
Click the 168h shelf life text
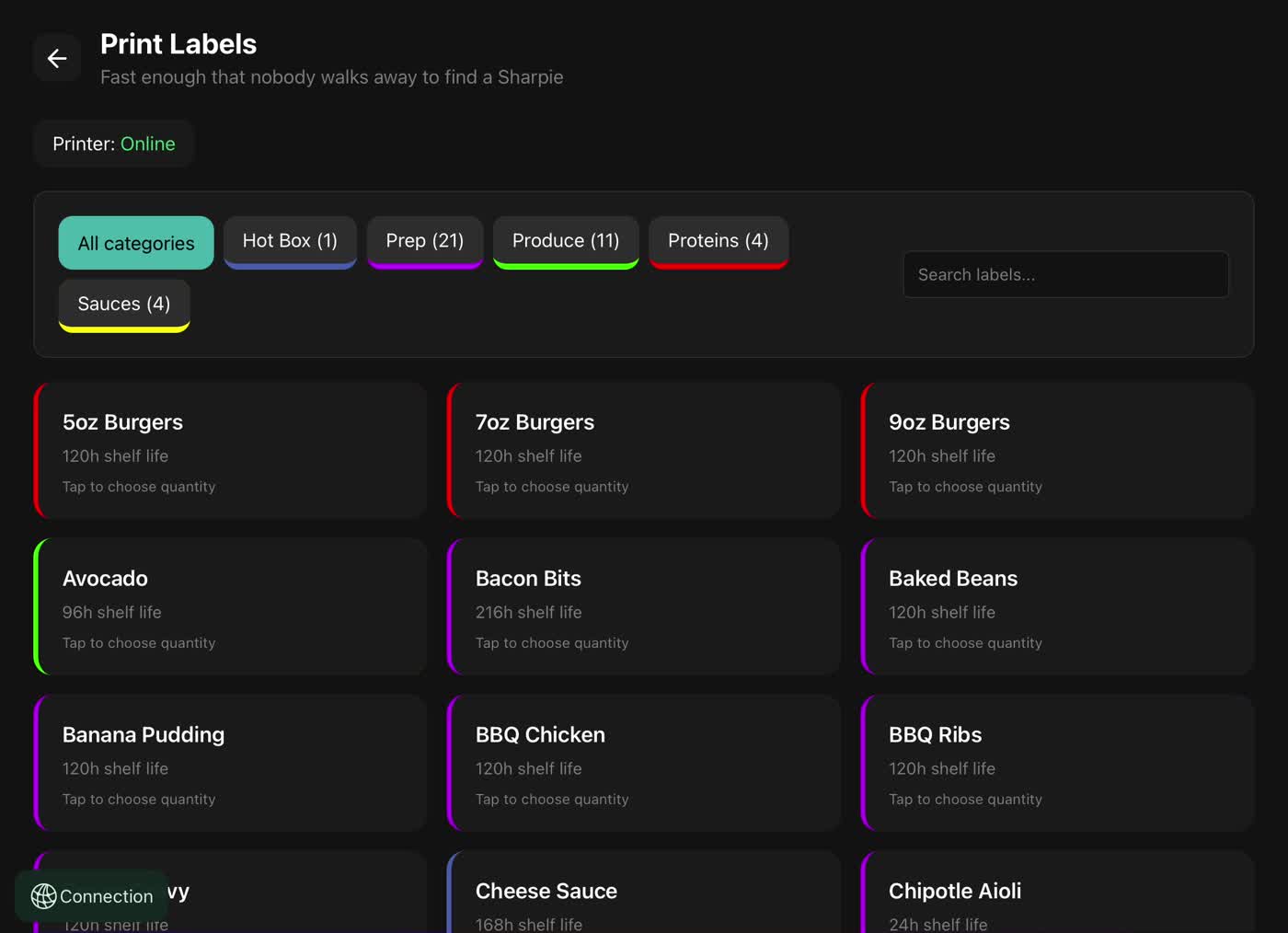click(x=529, y=924)
